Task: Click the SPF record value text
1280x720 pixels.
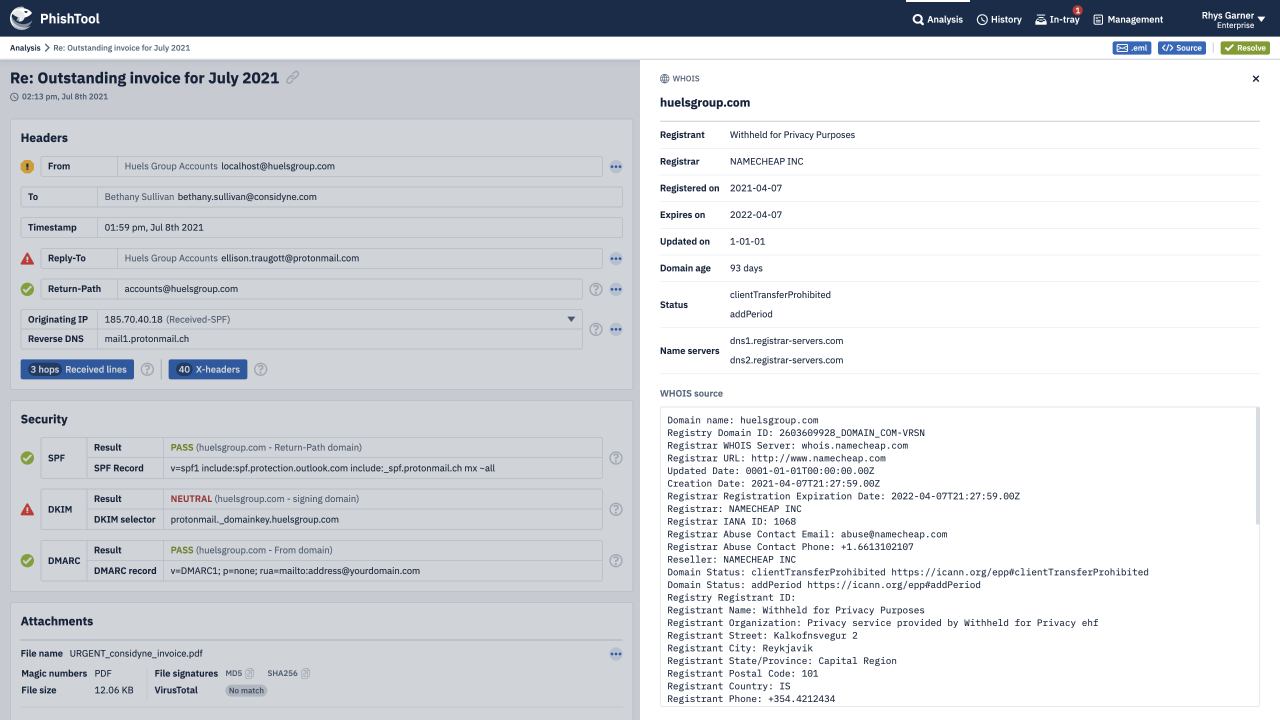Action: [333, 468]
